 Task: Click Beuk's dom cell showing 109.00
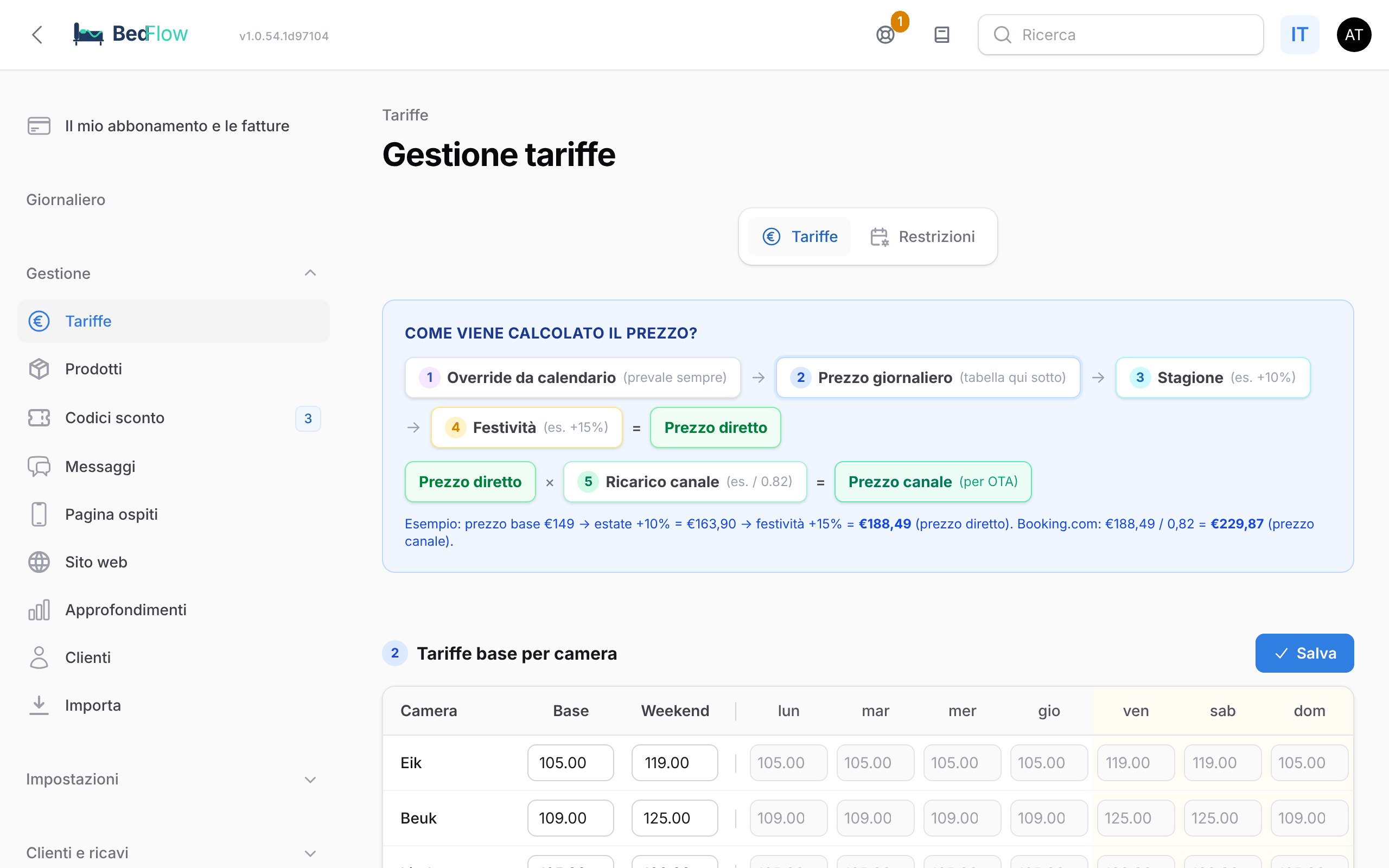1309,818
